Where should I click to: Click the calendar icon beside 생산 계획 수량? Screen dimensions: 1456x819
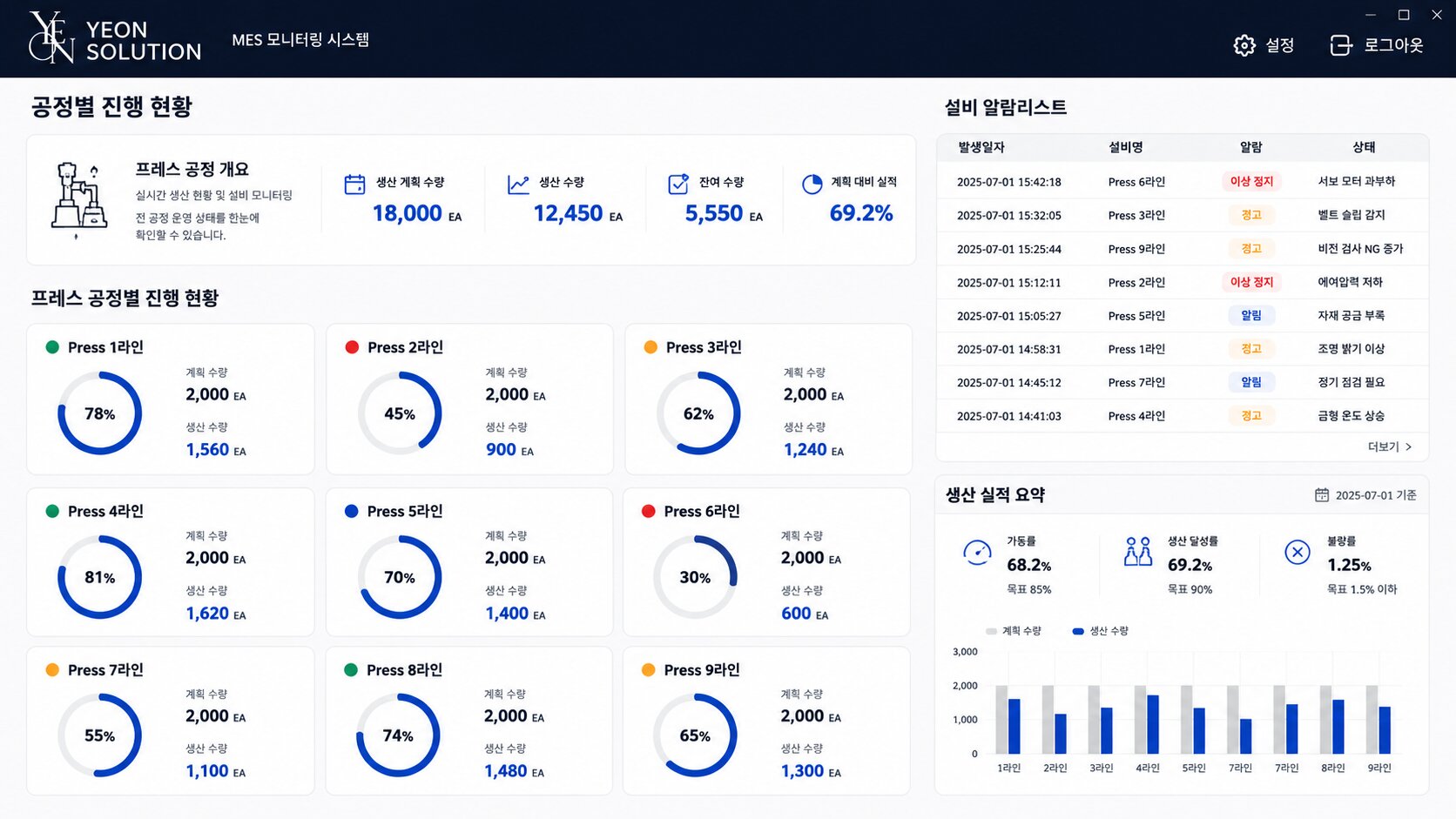pyautogui.click(x=354, y=184)
